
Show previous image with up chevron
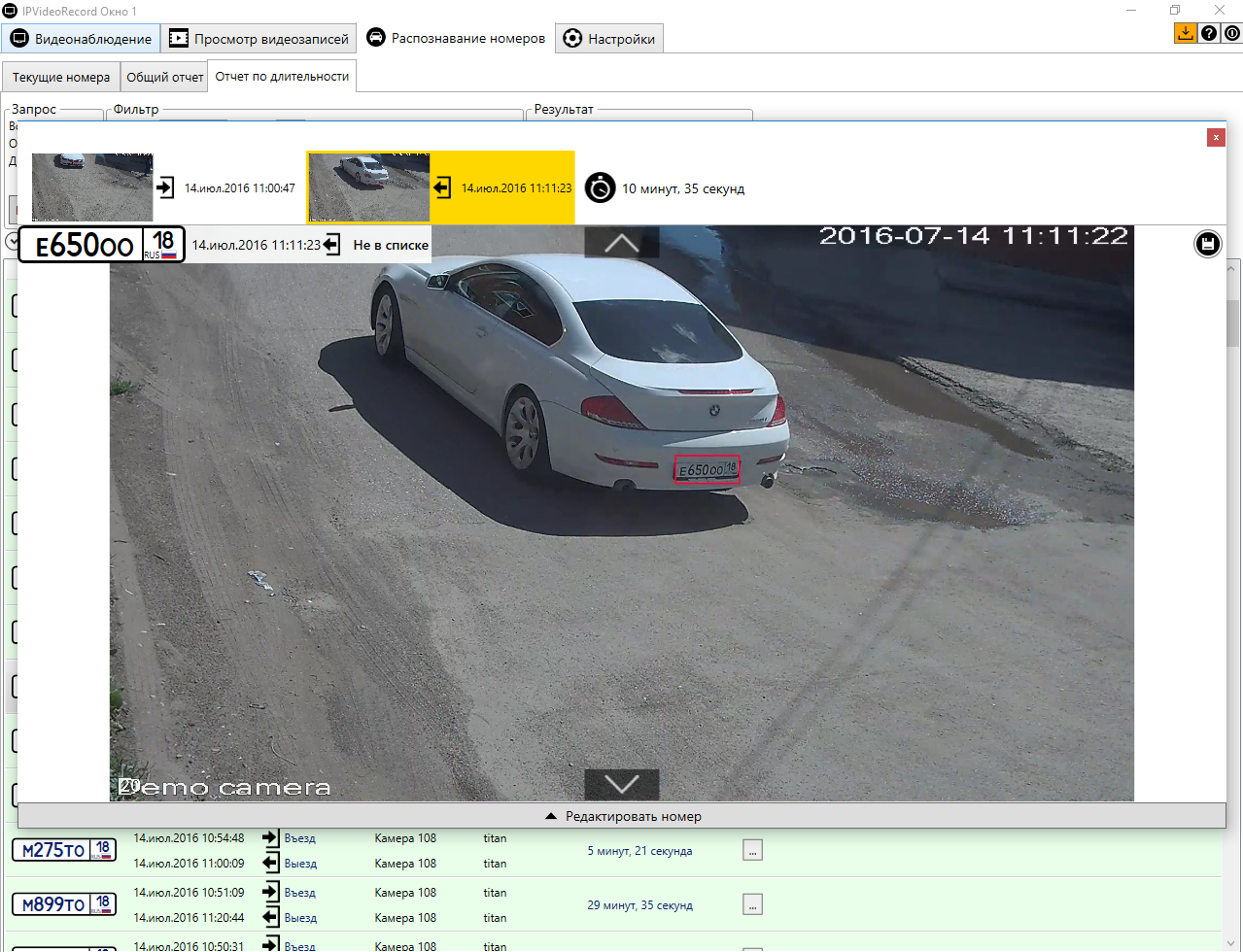tap(621, 243)
